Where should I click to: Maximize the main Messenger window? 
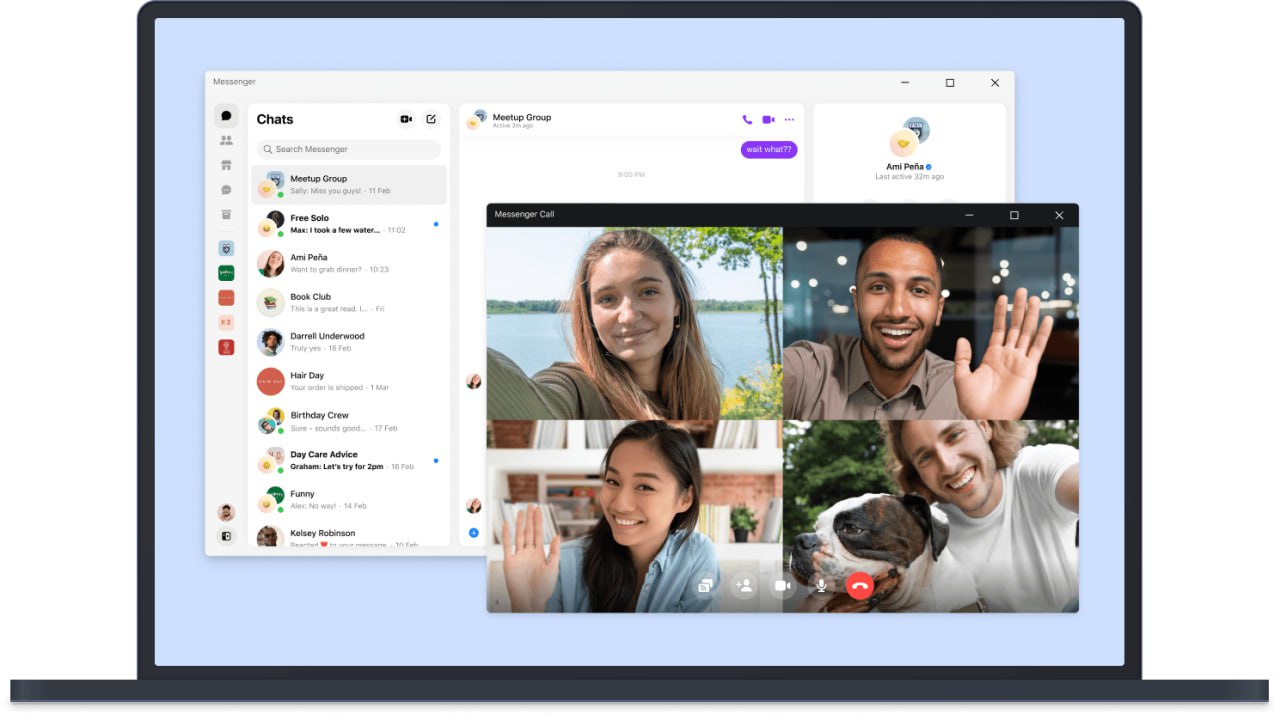pos(950,83)
